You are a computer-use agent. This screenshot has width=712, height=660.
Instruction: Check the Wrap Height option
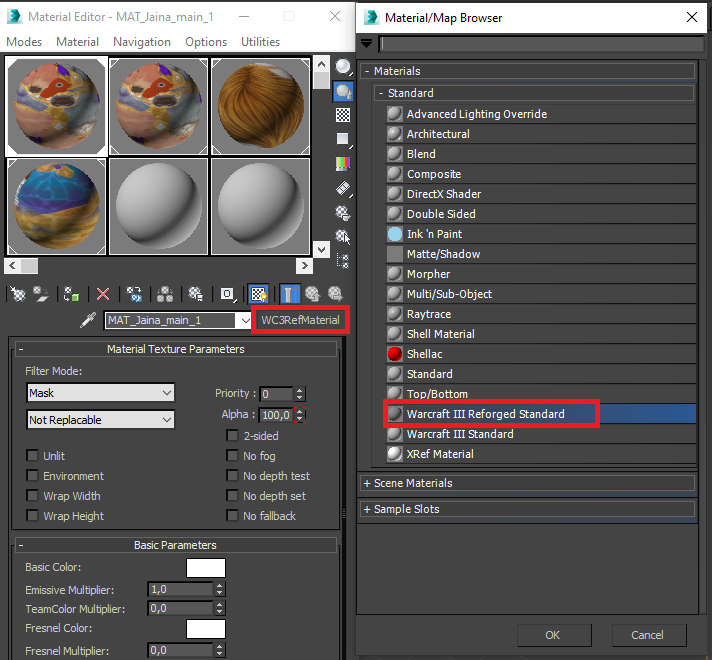[x=32, y=516]
